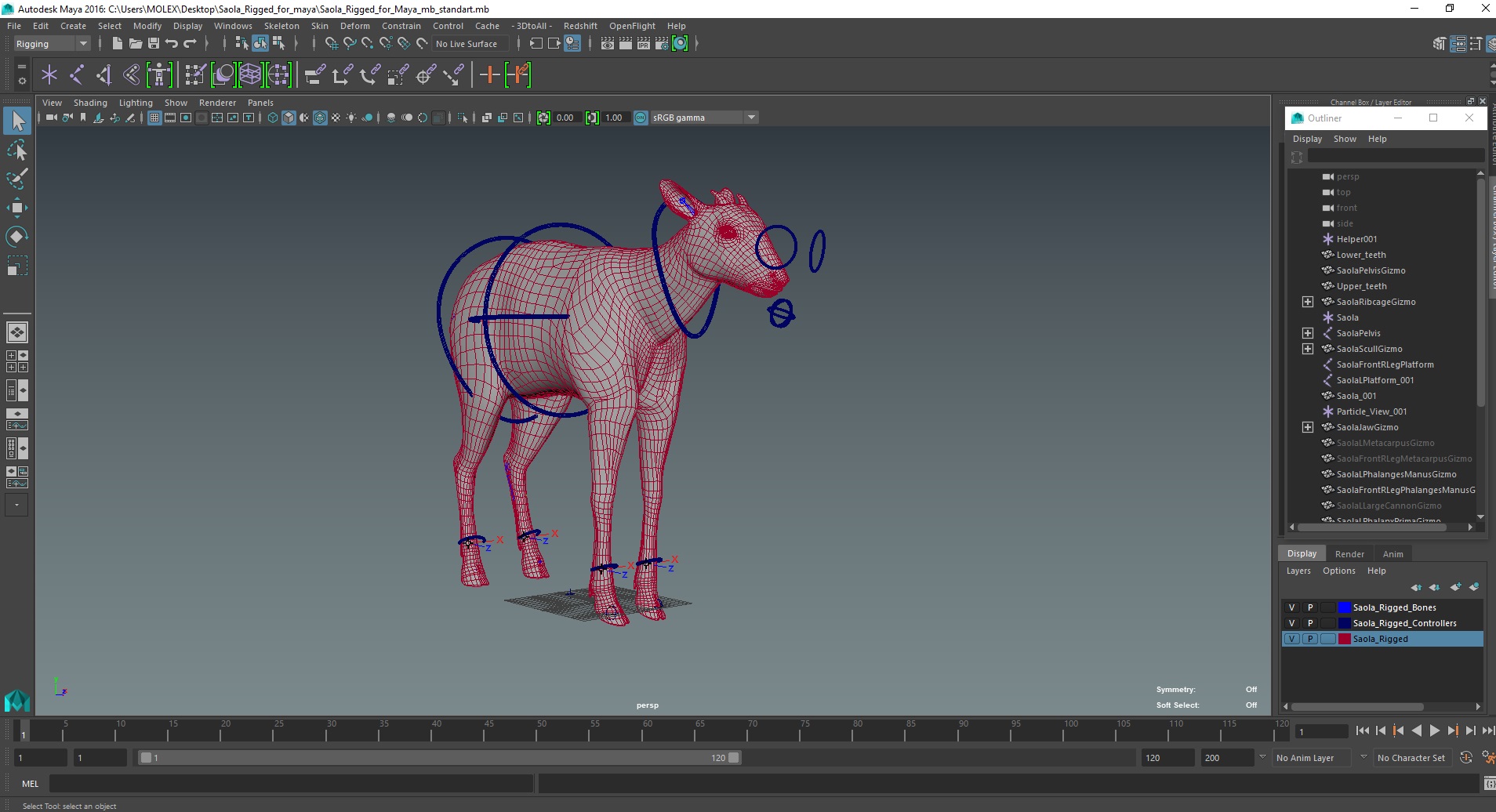Open a scene via folder icon
This screenshot has height=812, width=1496.
click(x=135, y=43)
